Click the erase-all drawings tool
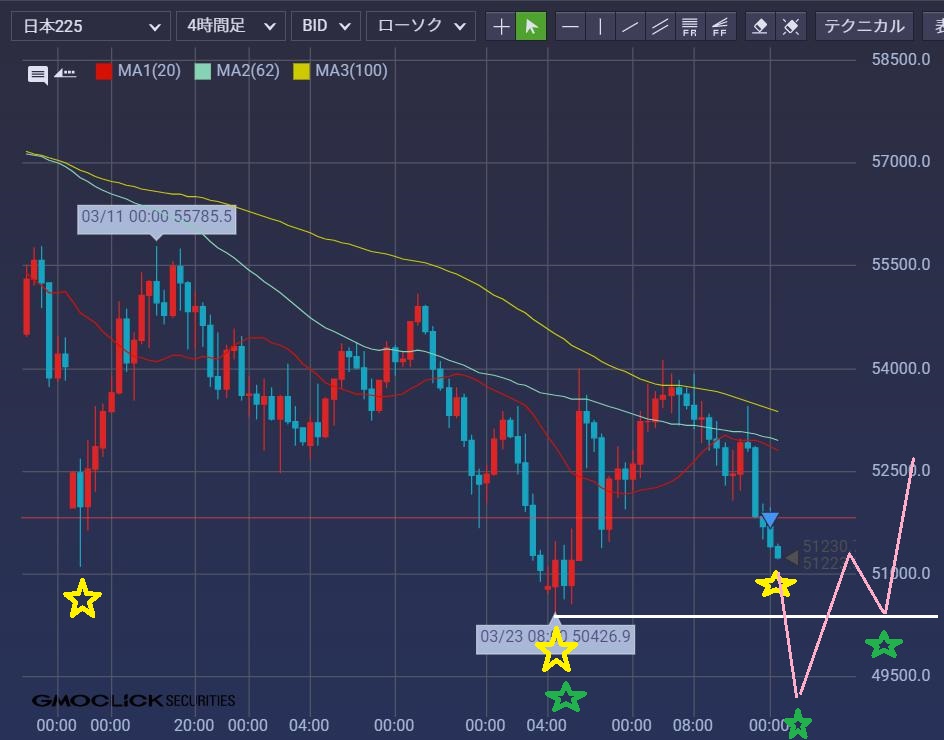This screenshot has height=740, width=944. (790, 26)
